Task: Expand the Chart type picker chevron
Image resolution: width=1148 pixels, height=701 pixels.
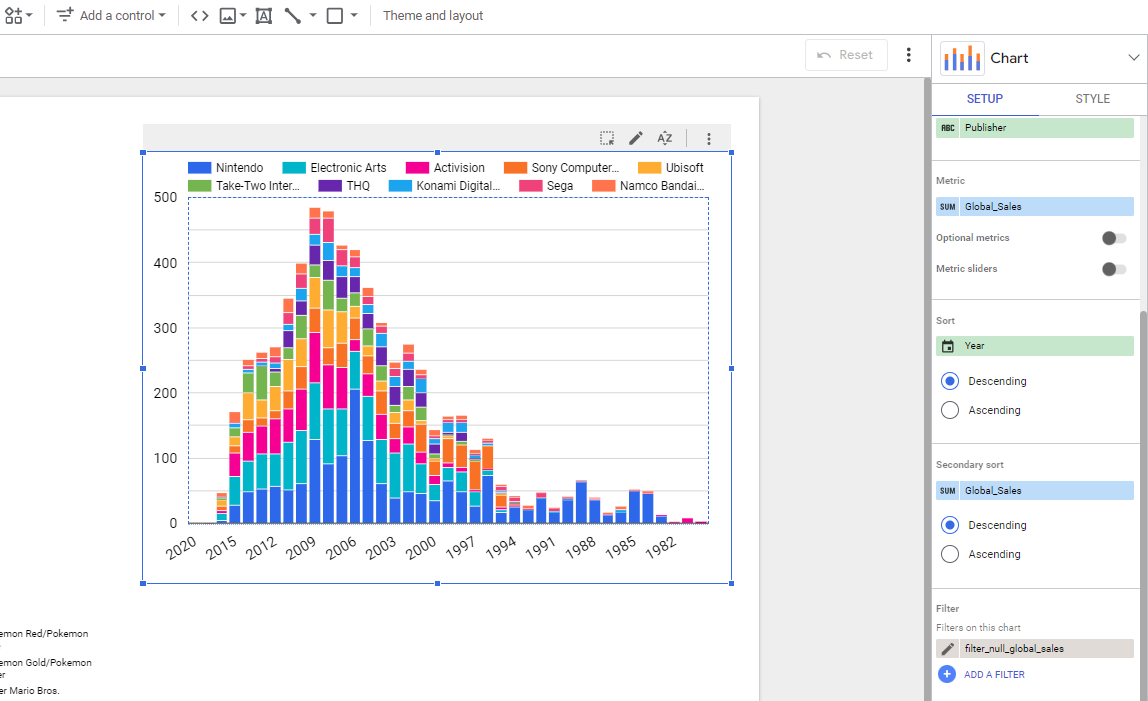Action: click(1133, 58)
